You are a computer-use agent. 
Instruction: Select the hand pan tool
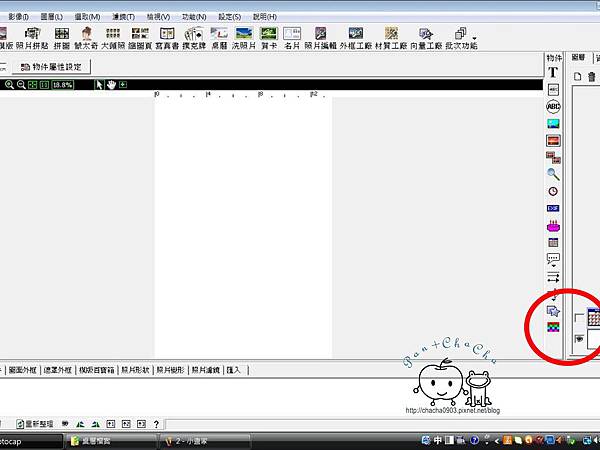[111, 85]
